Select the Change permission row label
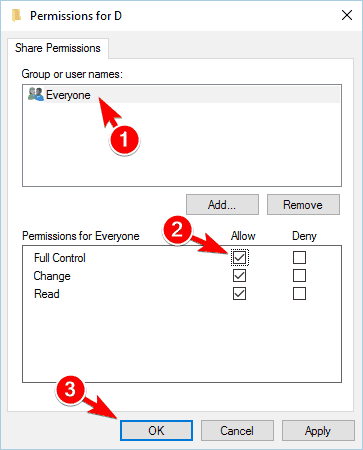This screenshot has height=450, width=363. tap(52, 276)
